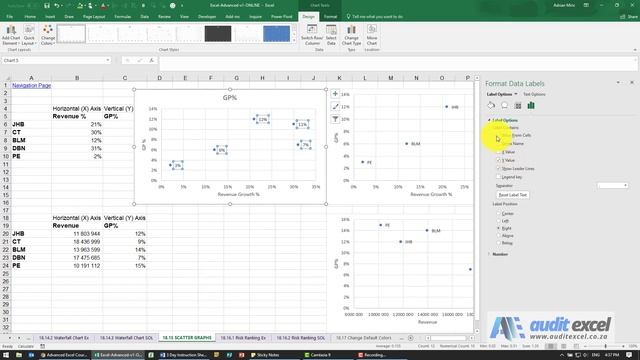
Task: Untick the Y Value checkbox
Action: (x=498, y=160)
